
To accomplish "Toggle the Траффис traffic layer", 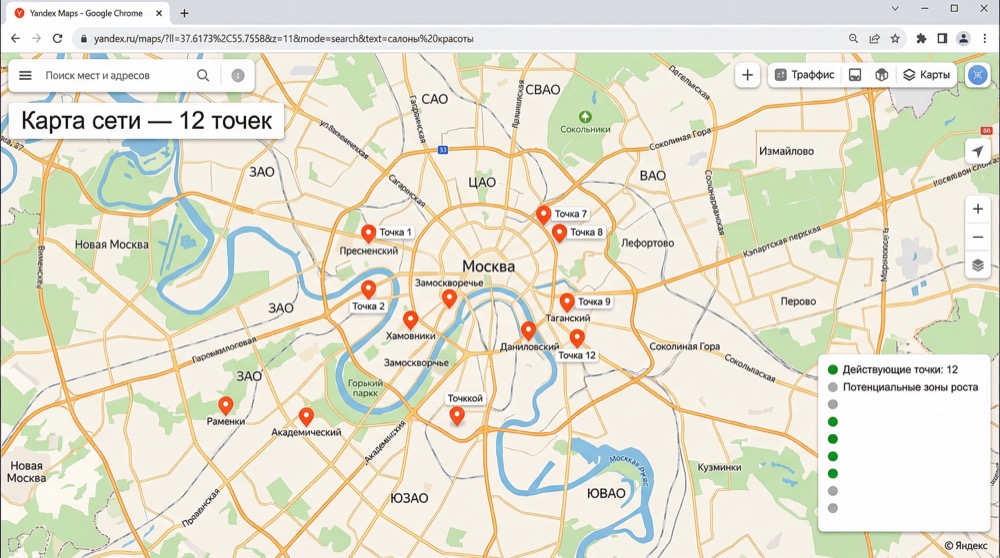I will [x=803, y=75].
